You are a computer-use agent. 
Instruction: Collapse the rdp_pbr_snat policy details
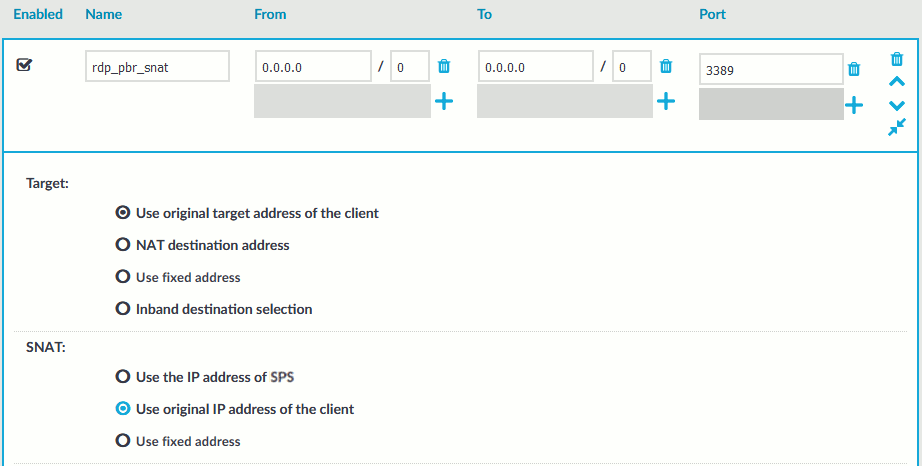pyautogui.click(x=897, y=127)
